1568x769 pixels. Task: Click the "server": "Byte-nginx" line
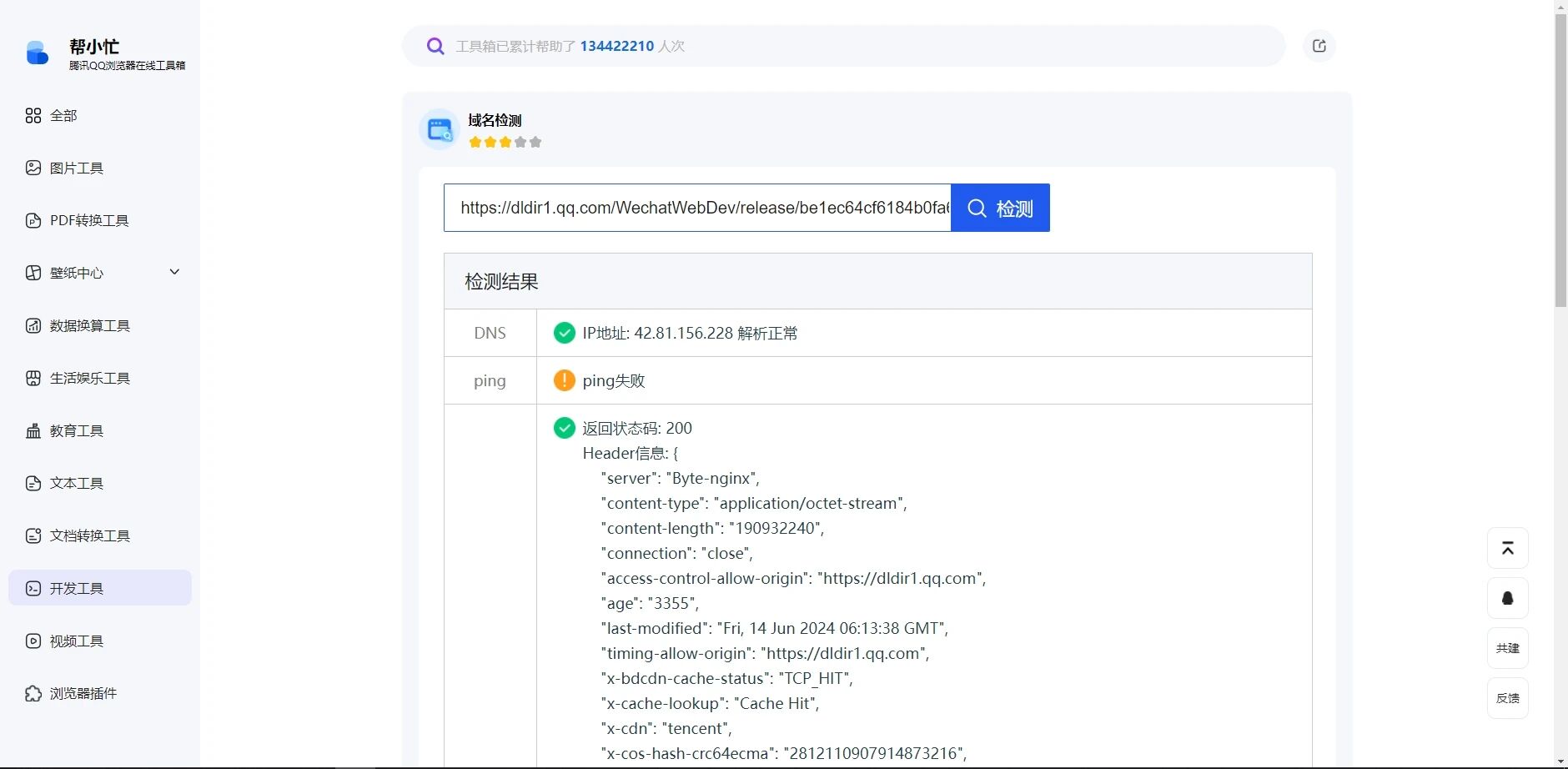pos(680,478)
